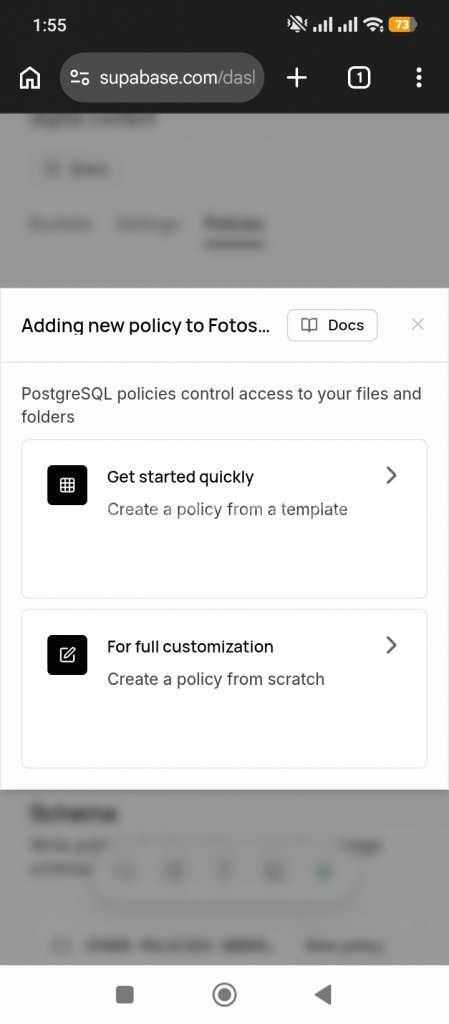Image resolution: width=449 pixels, height=1024 pixels.
Task: Open site info icon in address bar
Action: 80,78
